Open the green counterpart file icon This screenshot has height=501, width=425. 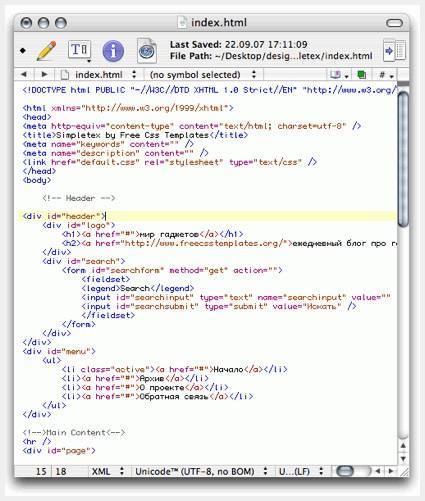pos(361,75)
